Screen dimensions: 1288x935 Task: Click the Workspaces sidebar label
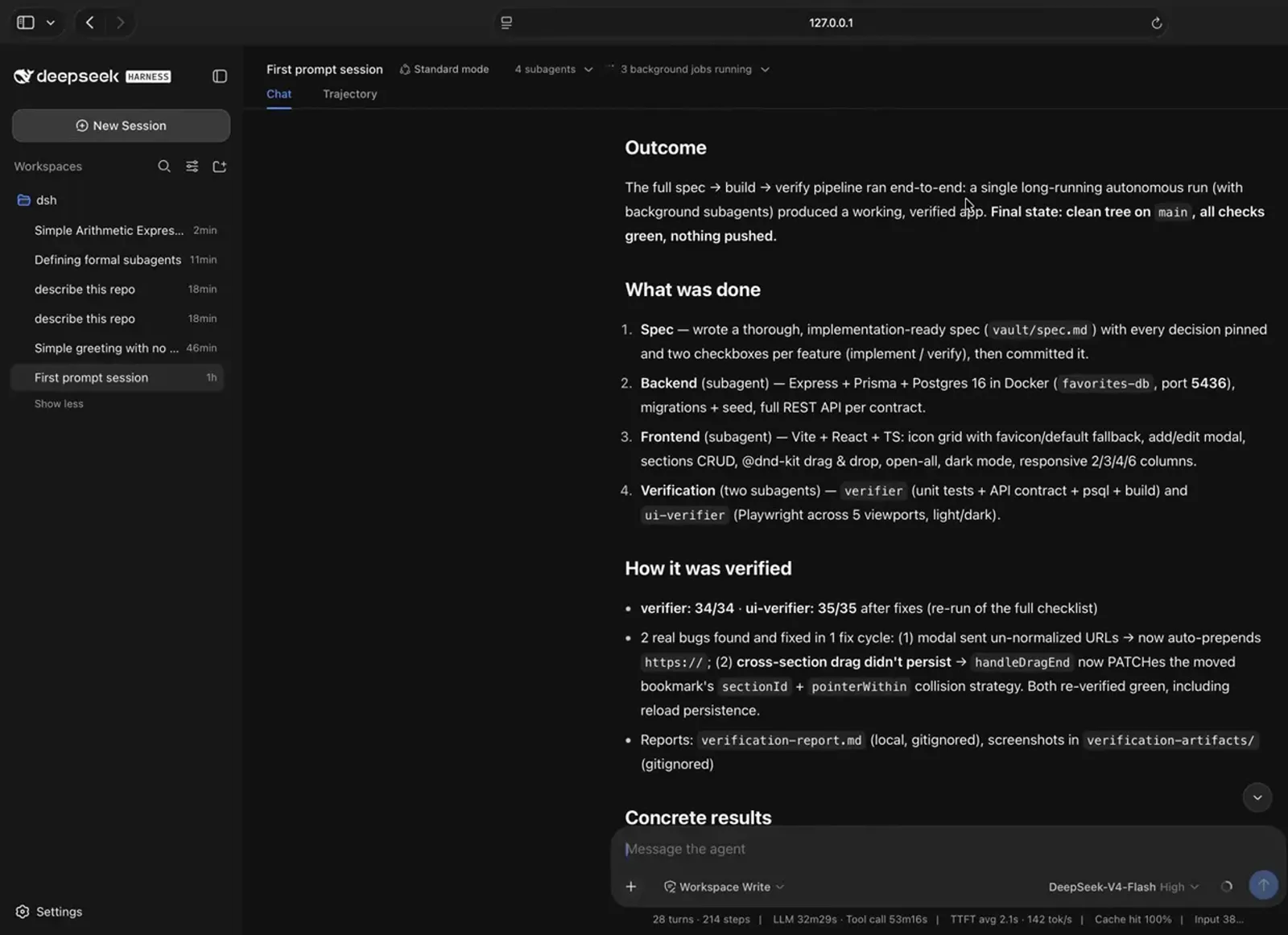47,167
